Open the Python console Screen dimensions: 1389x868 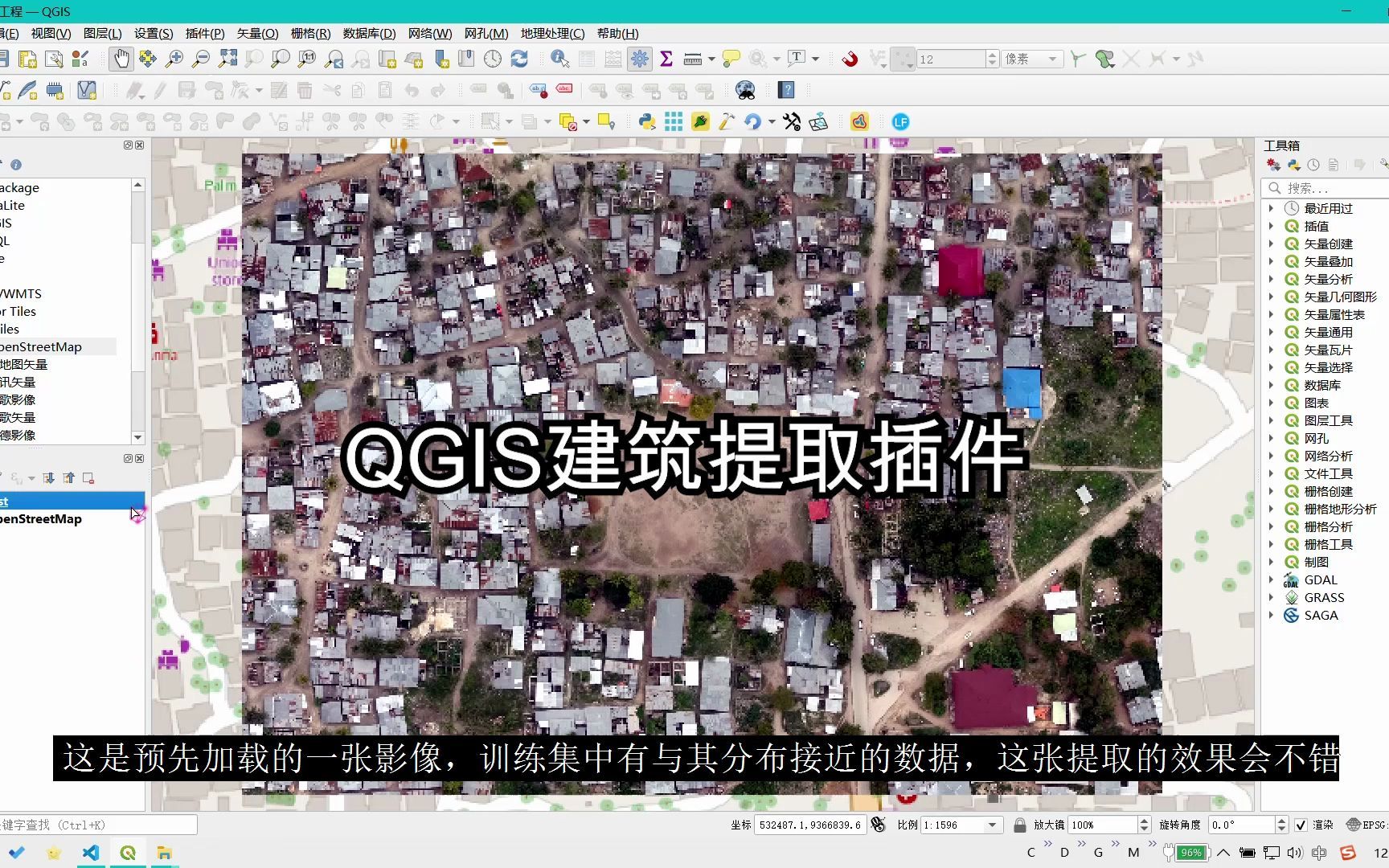(x=648, y=121)
